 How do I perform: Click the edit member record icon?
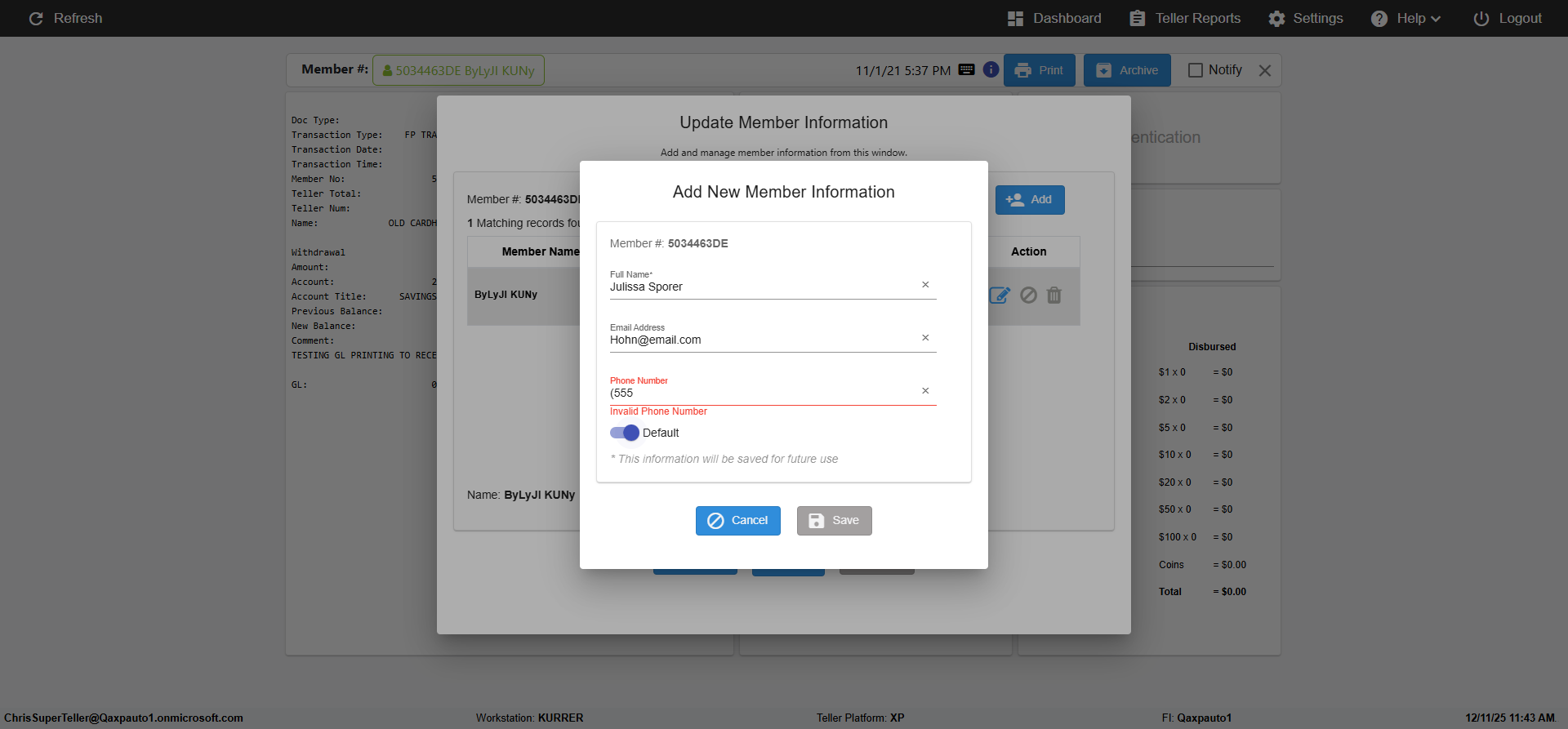(1000, 296)
